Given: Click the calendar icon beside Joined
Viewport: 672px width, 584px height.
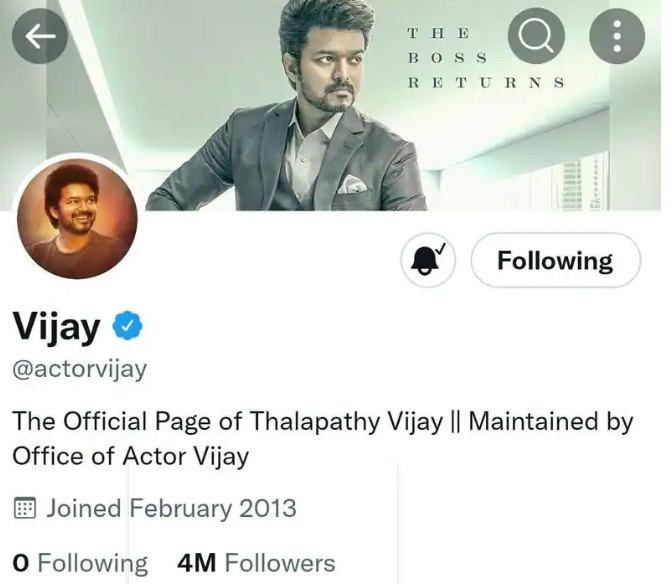Looking at the screenshot, I should [25, 508].
